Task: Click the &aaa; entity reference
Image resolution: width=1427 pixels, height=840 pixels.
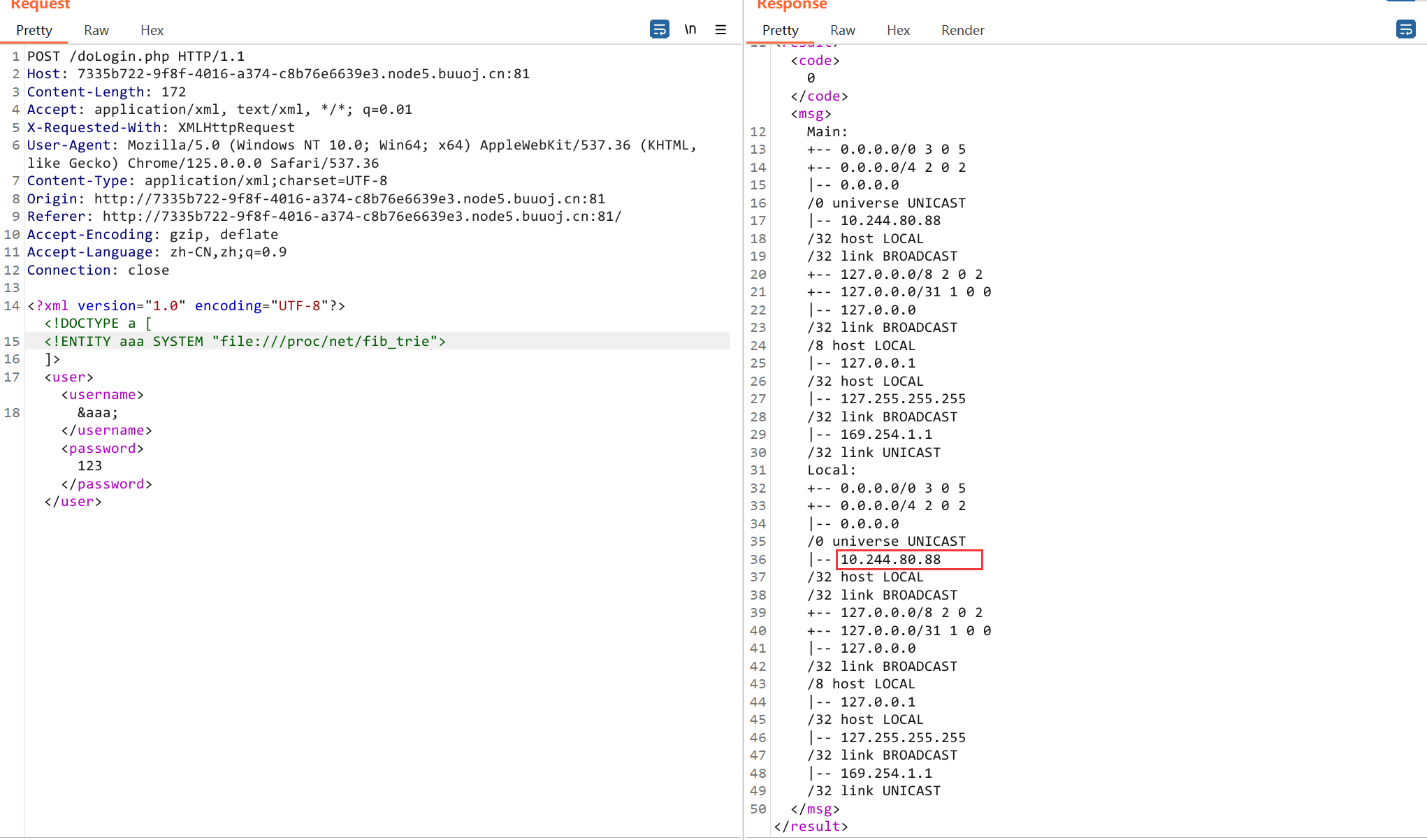Action: click(98, 412)
